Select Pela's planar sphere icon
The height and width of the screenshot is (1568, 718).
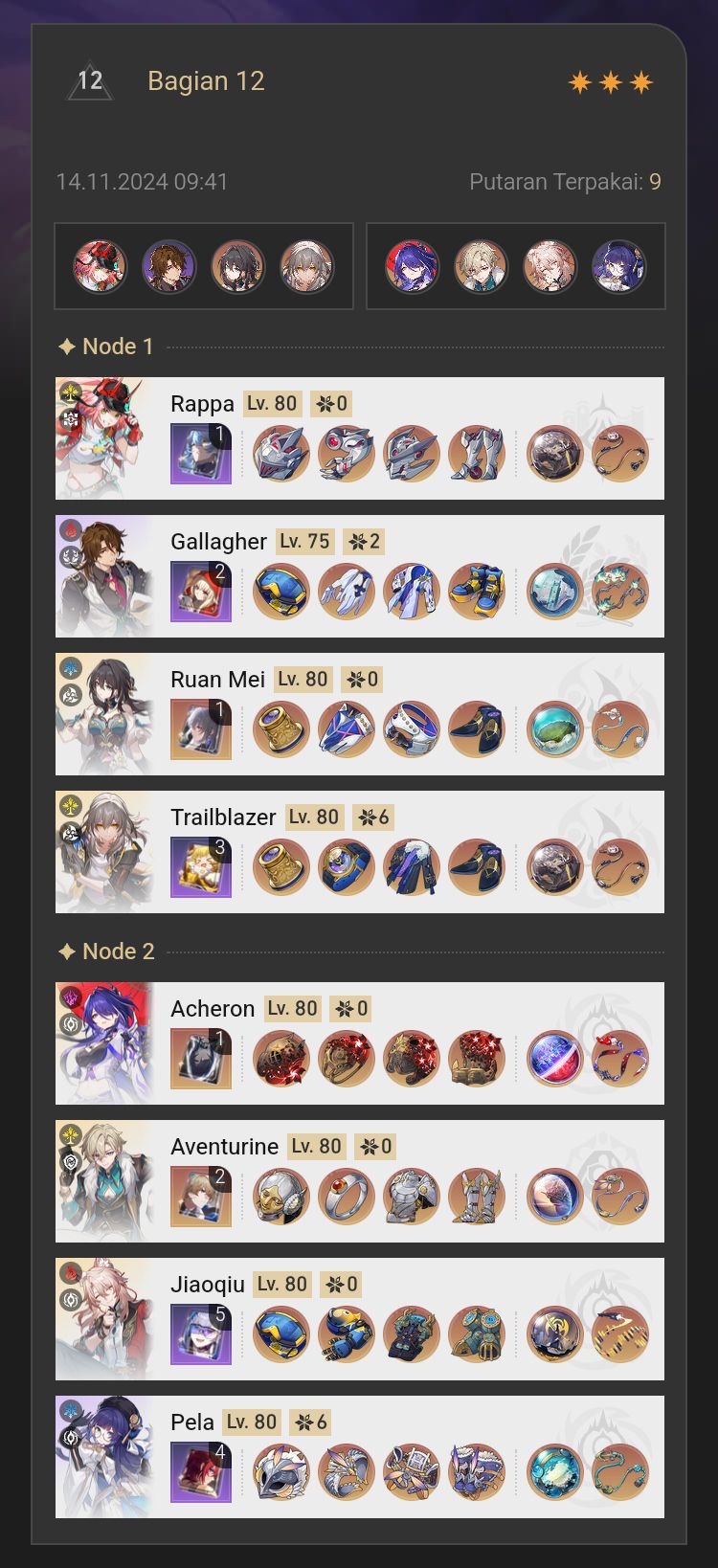(x=555, y=1472)
